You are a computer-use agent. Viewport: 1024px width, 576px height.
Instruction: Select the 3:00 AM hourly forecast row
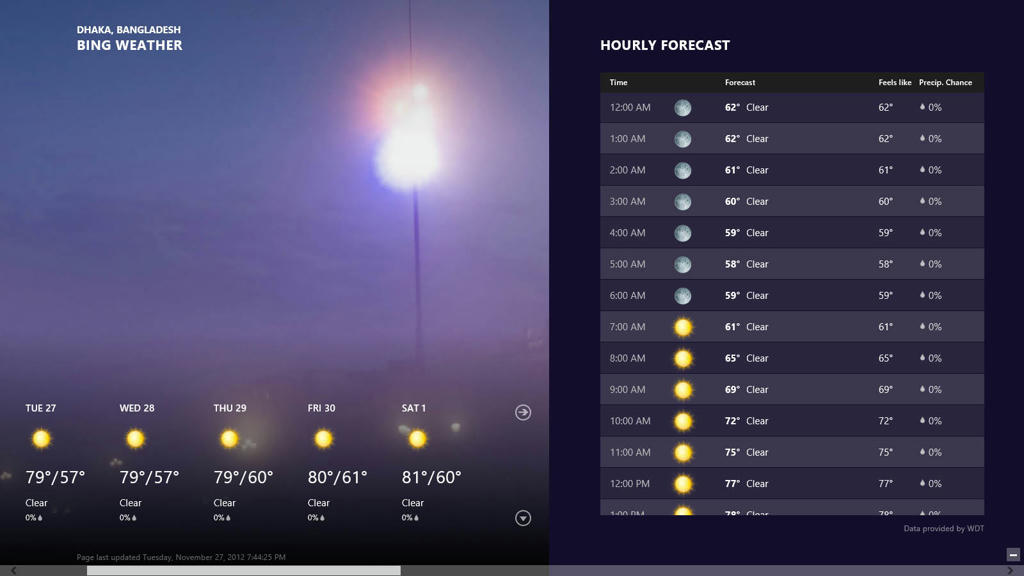(x=791, y=201)
